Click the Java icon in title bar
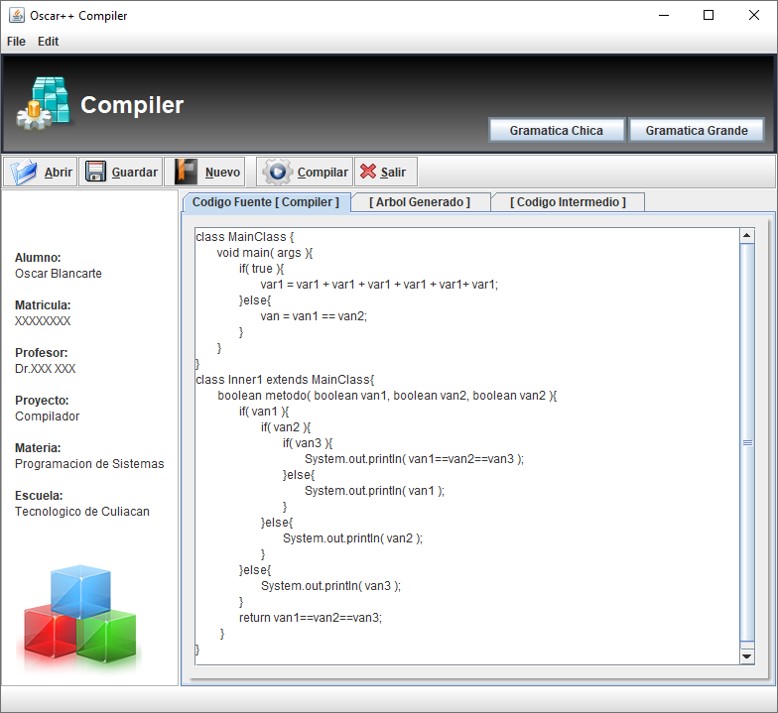 click(17, 15)
